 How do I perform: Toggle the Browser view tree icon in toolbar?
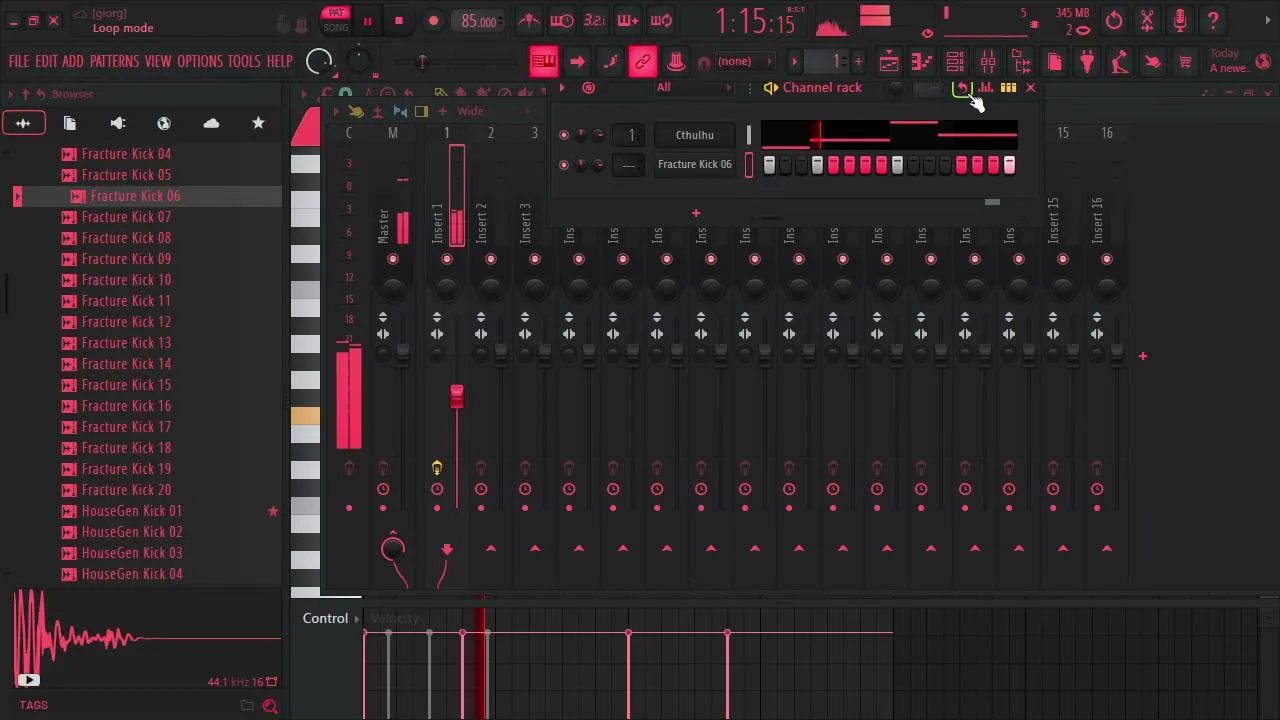[x=1021, y=61]
